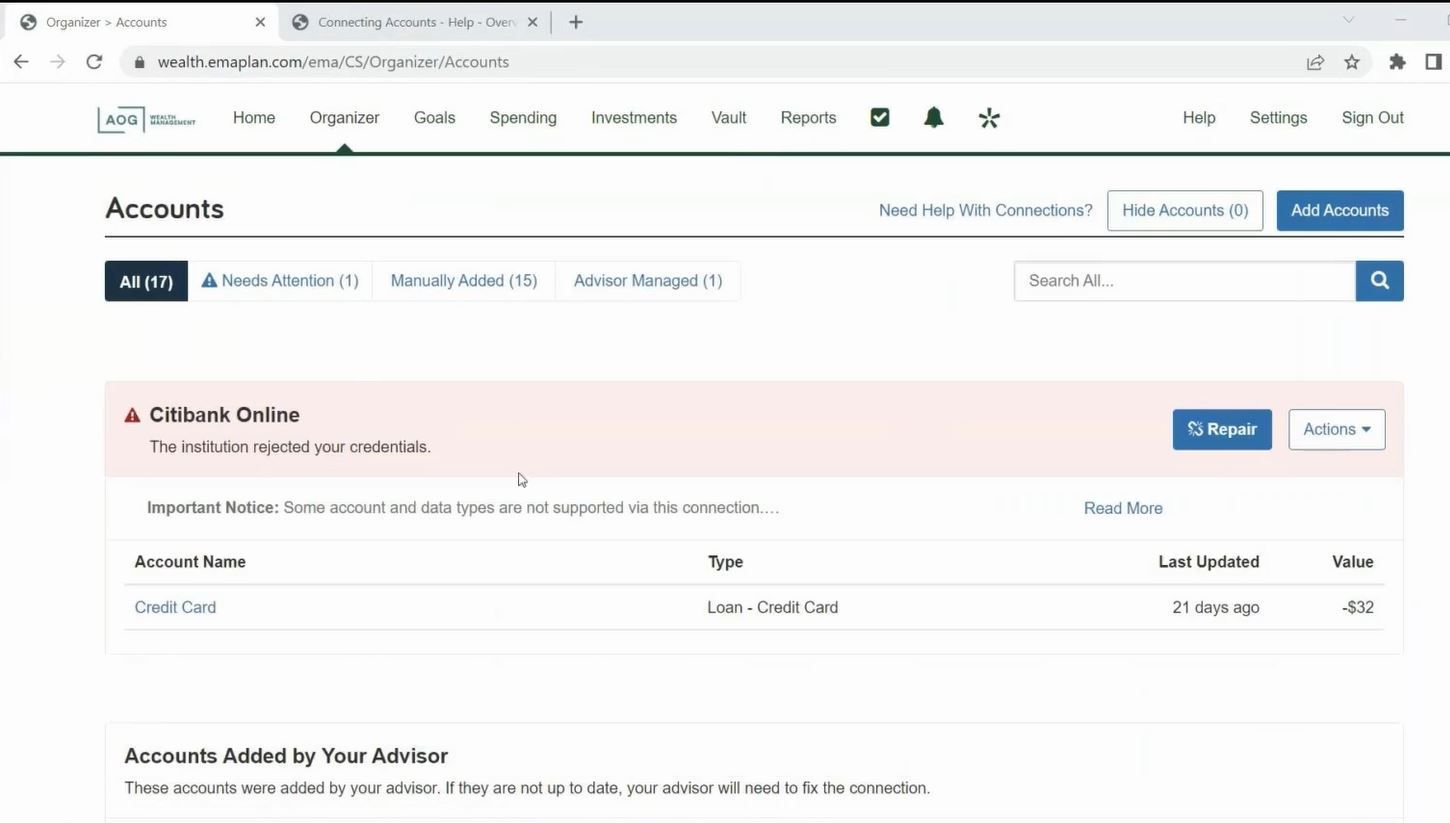Click the Account Name column header
The height and width of the screenshot is (823, 1450).
pos(190,562)
